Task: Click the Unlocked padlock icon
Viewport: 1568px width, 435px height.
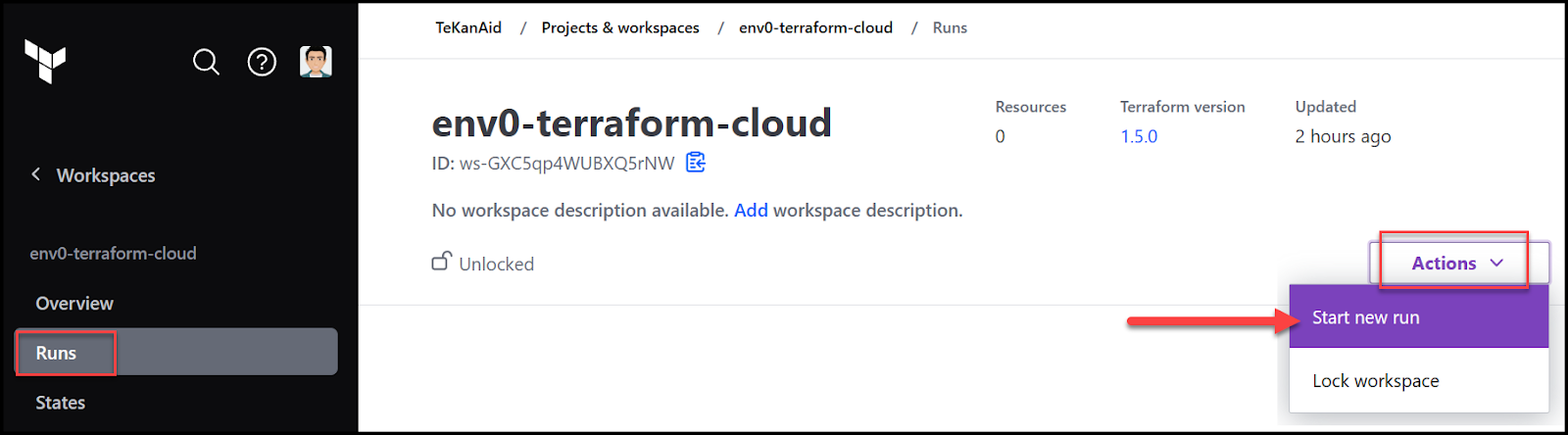Action: [442, 262]
